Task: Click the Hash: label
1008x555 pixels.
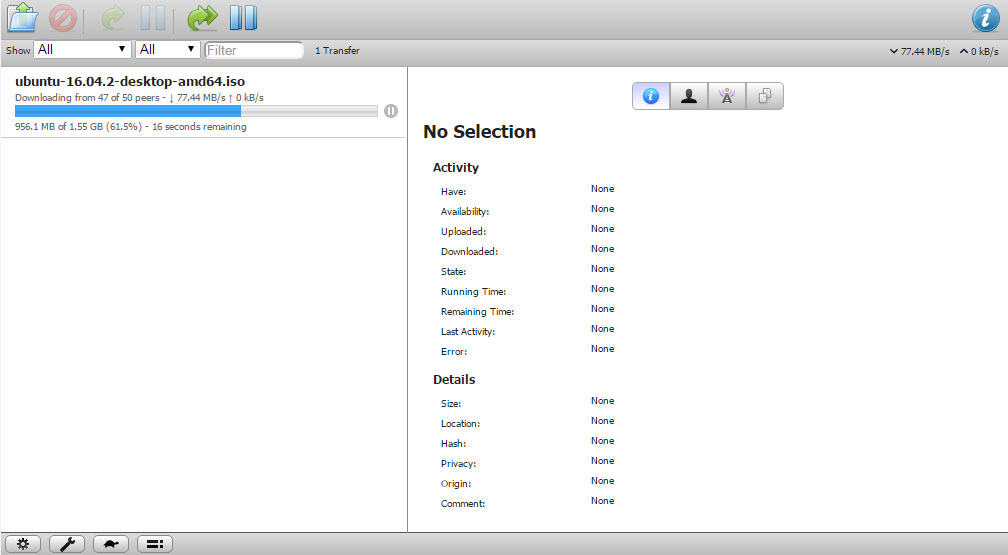Action: (x=453, y=444)
